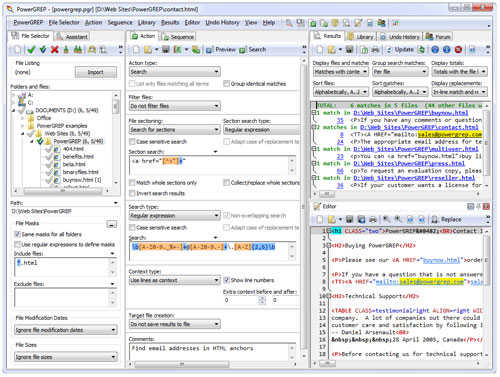Open the File Sizes dropdown

pyautogui.click(x=66, y=357)
